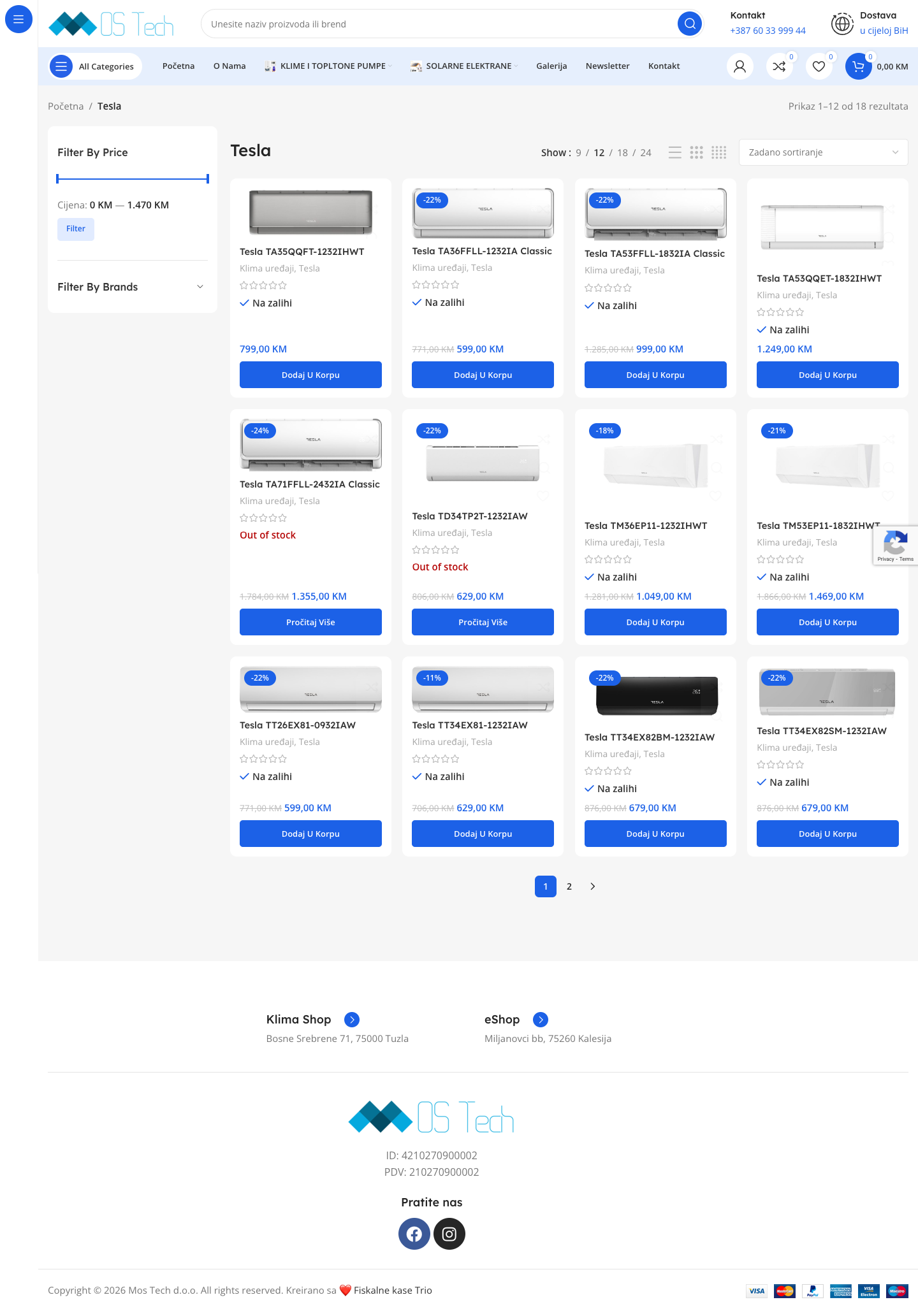The height and width of the screenshot is (1316, 918).
Task: Open Instagram page from footer icon
Action: [x=449, y=1234]
